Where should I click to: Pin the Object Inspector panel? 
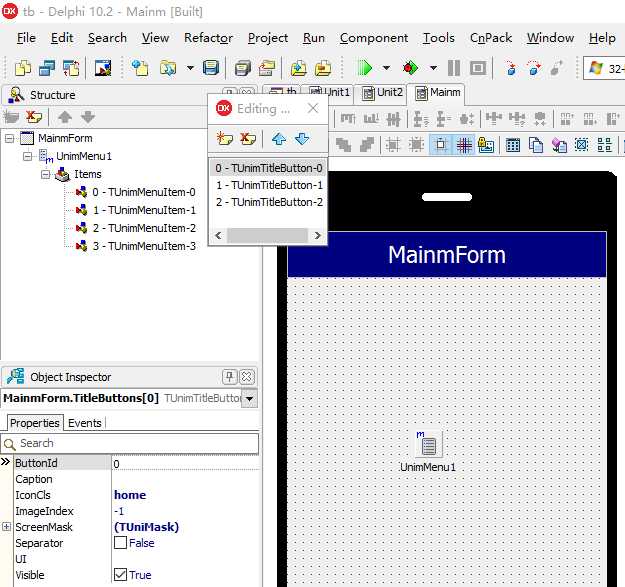pyautogui.click(x=230, y=377)
